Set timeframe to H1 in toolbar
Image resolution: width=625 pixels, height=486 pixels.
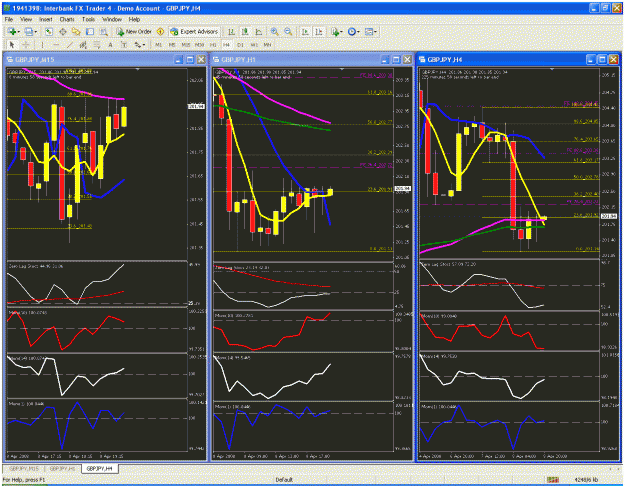[x=213, y=45]
